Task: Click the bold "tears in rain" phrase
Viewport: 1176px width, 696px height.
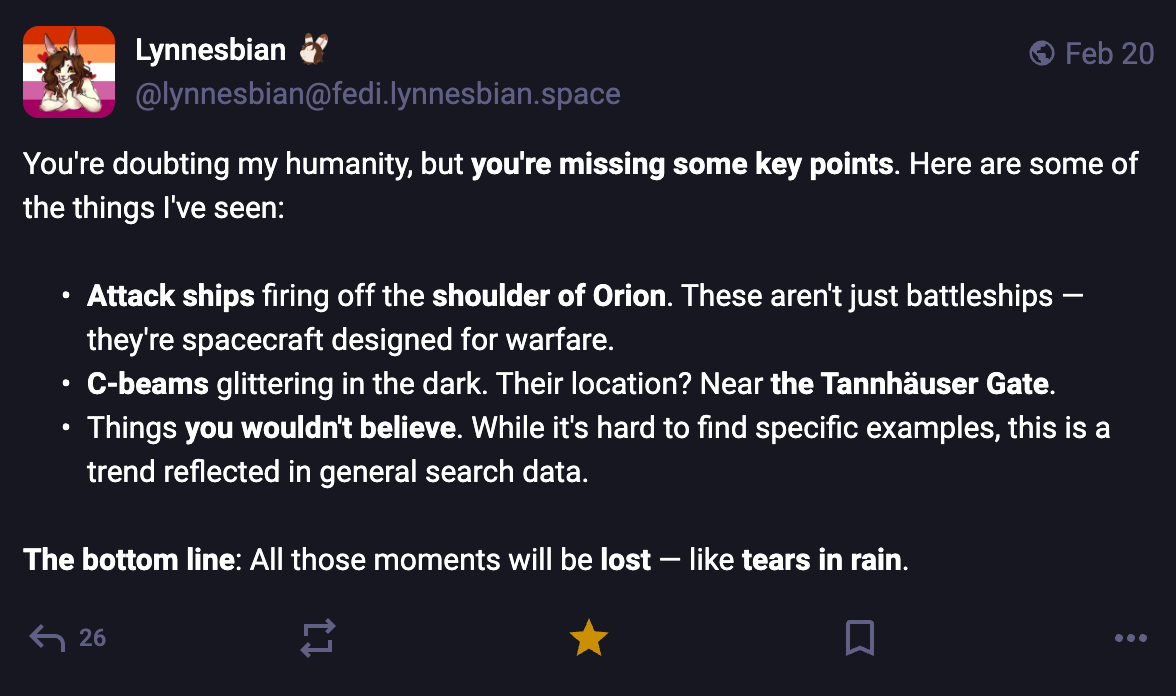Action: [822, 559]
